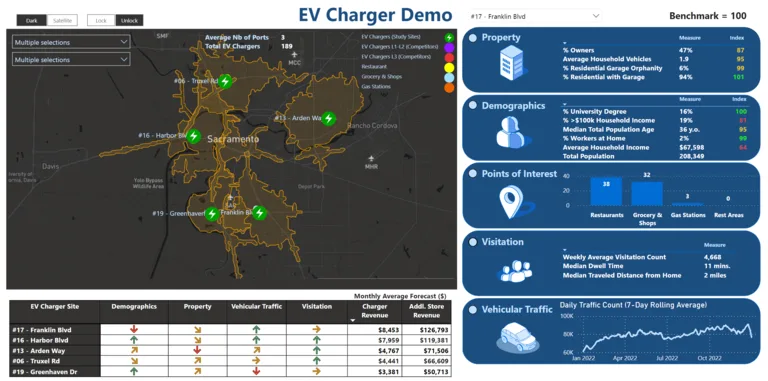Viewport: 768px width, 381px height.
Task: Select the #06 - Truxel Rd table row
Action: pos(230,361)
